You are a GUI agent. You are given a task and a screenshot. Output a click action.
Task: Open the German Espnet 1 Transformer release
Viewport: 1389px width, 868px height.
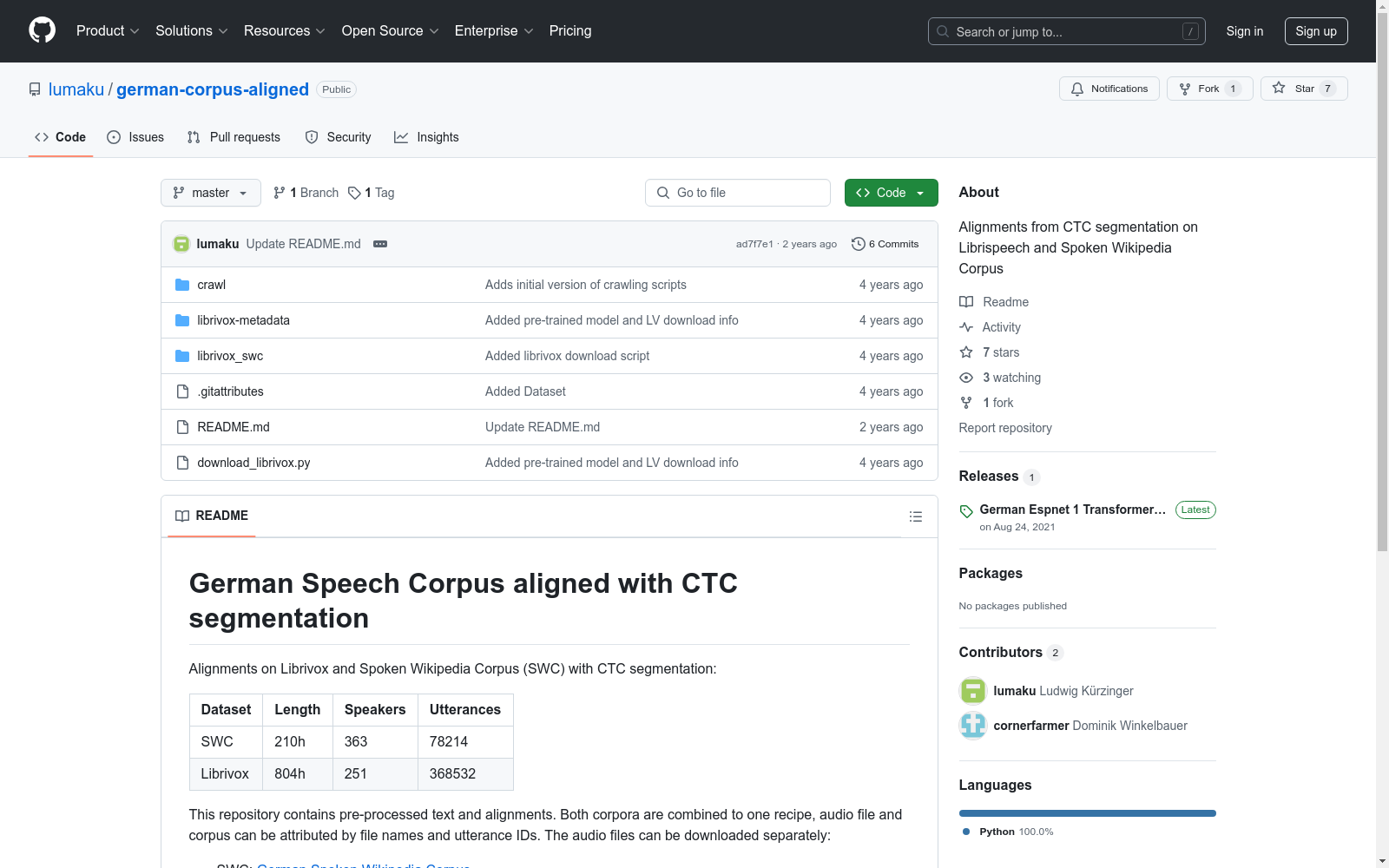pyautogui.click(x=1073, y=510)
